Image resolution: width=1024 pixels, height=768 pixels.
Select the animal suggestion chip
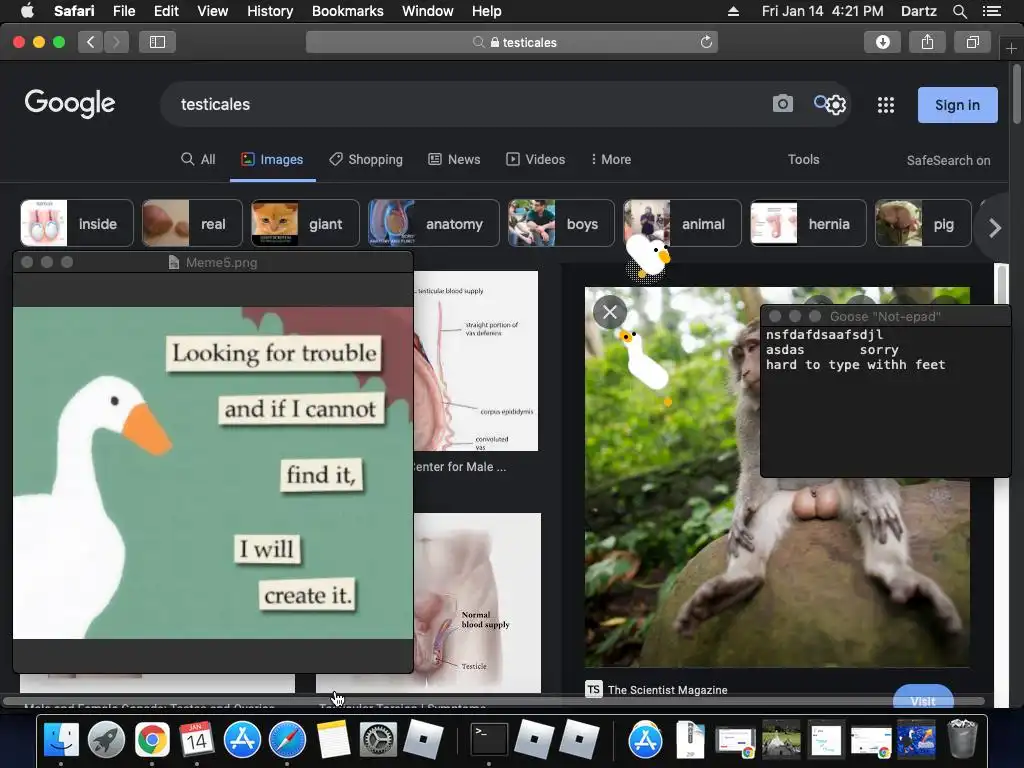coord(682,223)
